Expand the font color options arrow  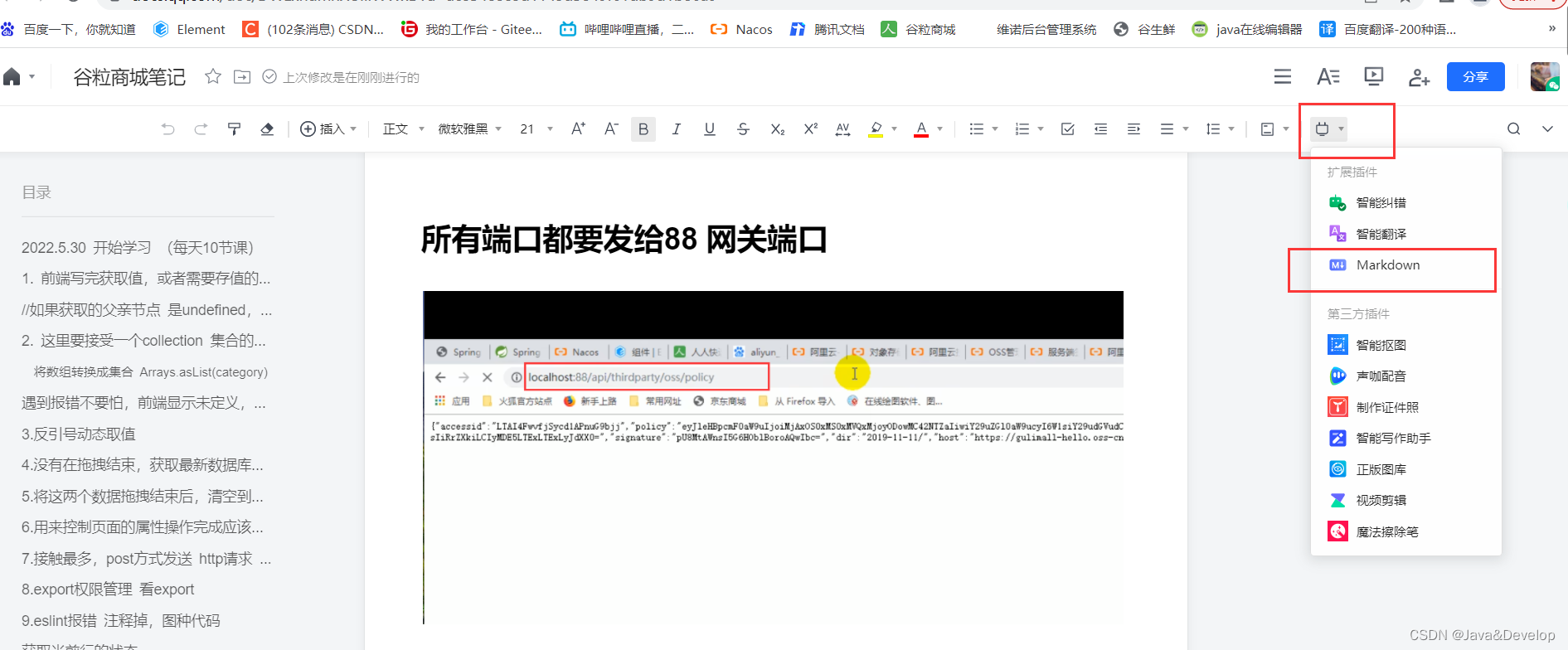coord(939,129)
